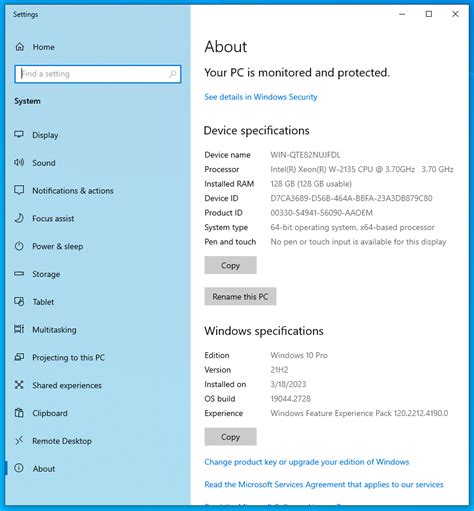Click version value 21H2

[279, 370]
